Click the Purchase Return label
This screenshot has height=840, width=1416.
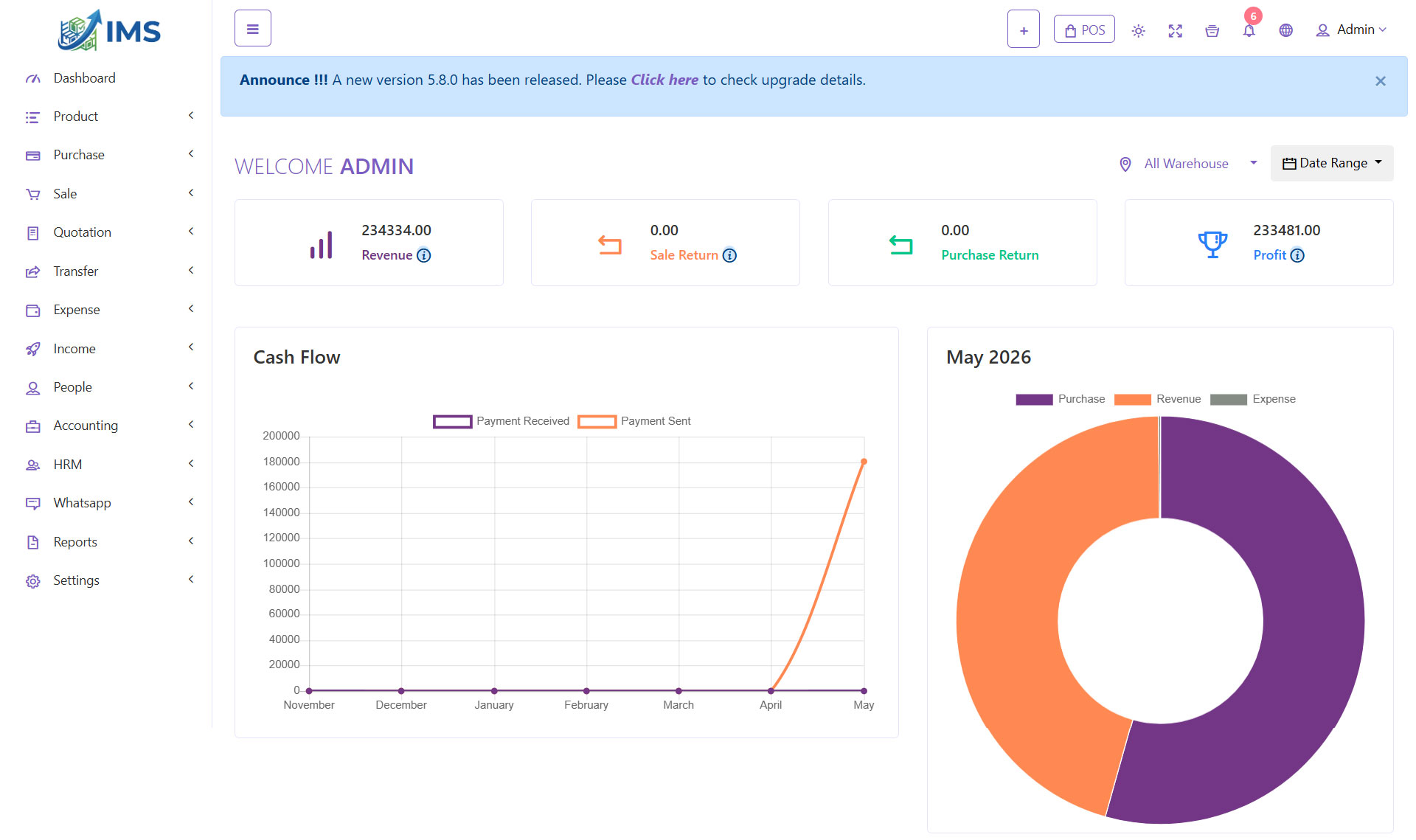(x=990, y=255)
